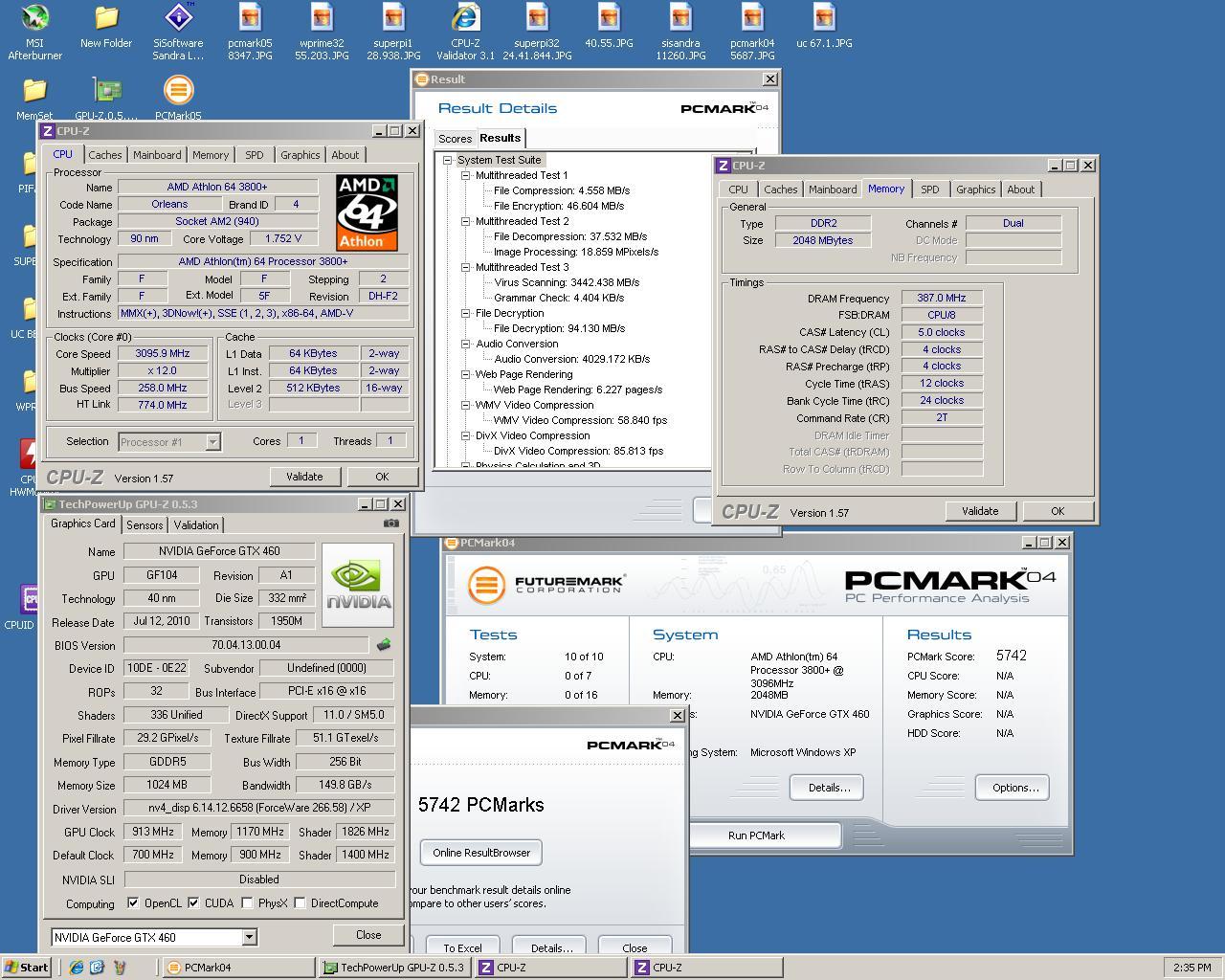1225x980 pixels.
Task: Switch to SPD tab in left CPU-Z
Action: click(x=254, y=155)
